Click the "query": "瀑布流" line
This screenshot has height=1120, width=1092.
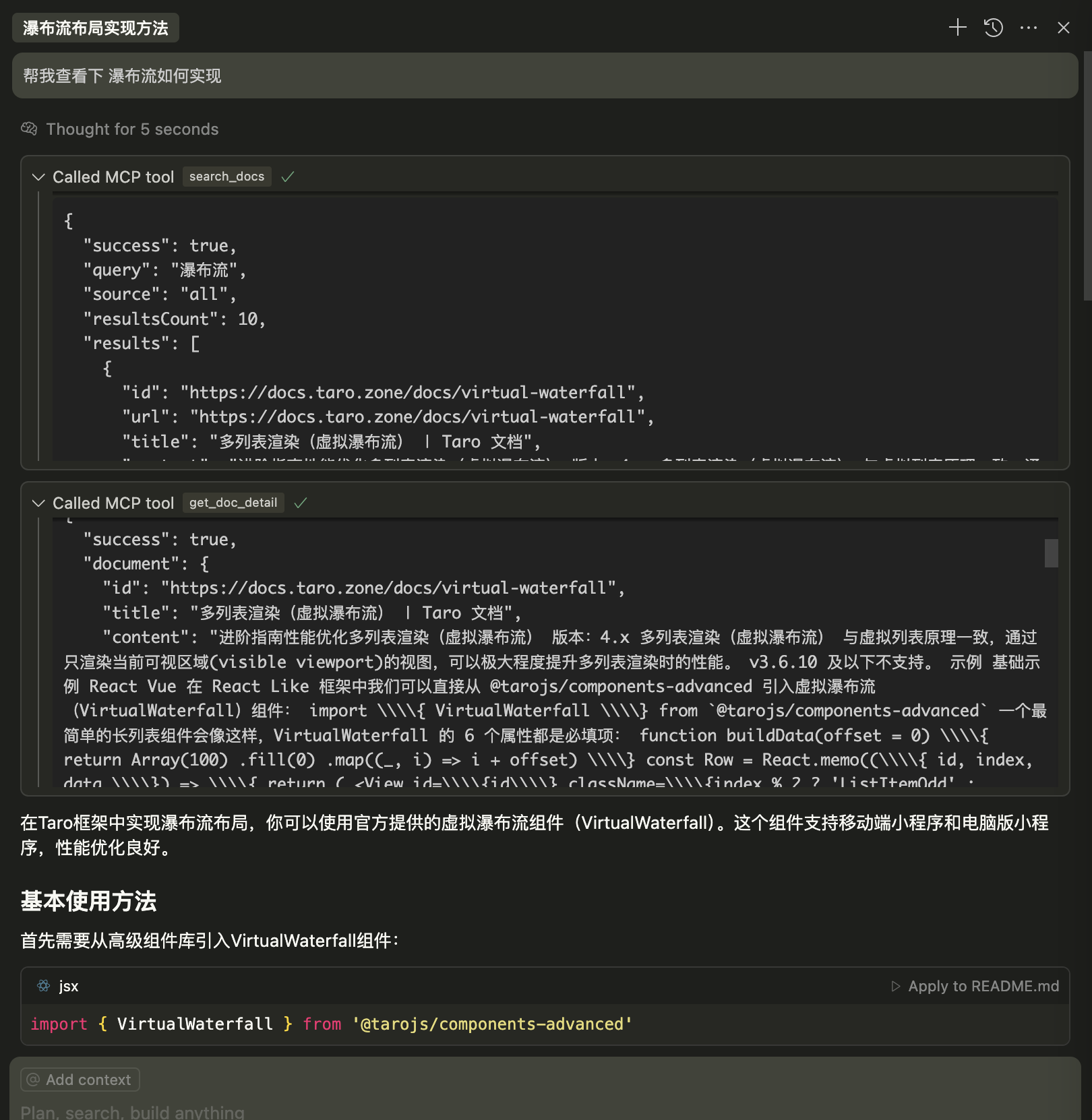point(165,270)
